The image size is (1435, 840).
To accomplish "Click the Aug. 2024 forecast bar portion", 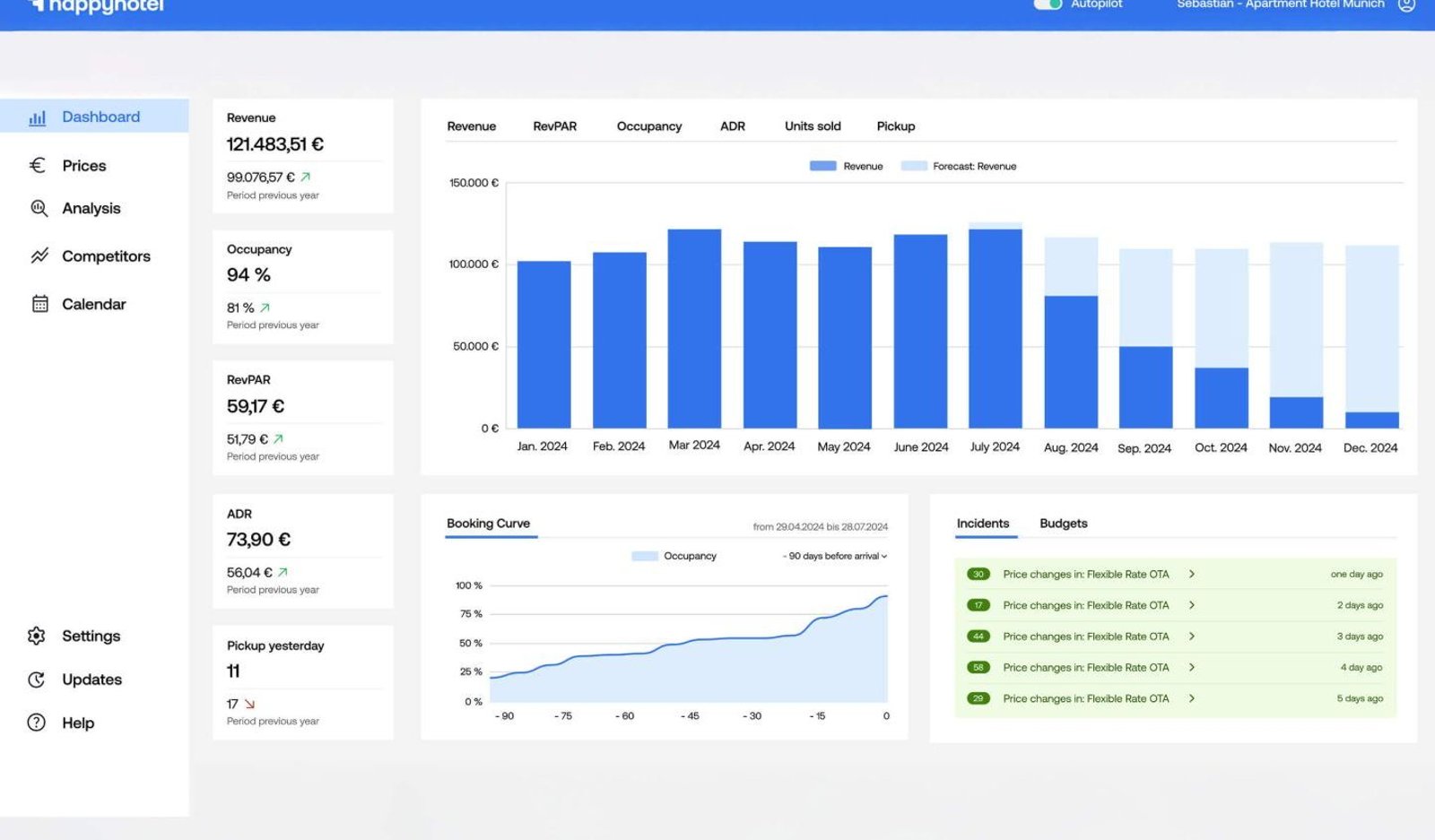I will [x=1071, y=266].
